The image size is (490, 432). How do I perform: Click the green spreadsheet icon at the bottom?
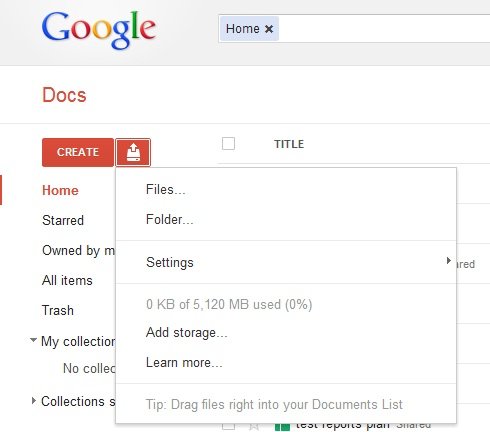click(282, 427)
